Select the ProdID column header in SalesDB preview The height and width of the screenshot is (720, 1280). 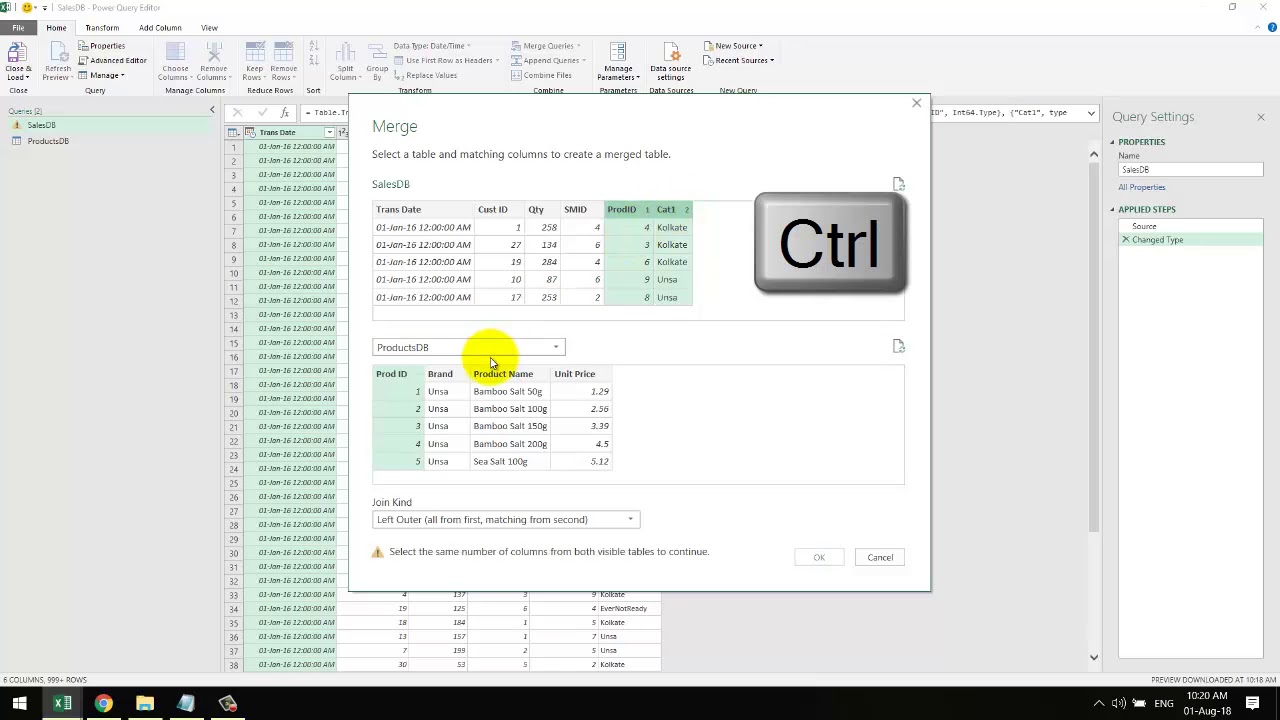[x=628, y=209]
